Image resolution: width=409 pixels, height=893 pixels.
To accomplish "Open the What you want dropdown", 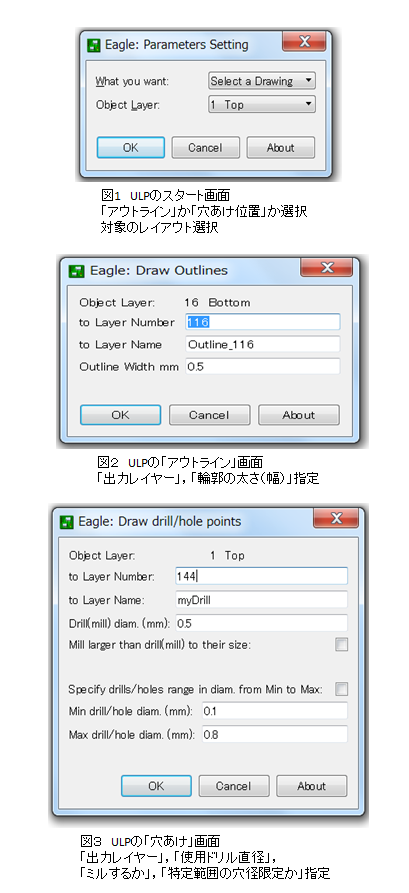I will coord(261,81).
